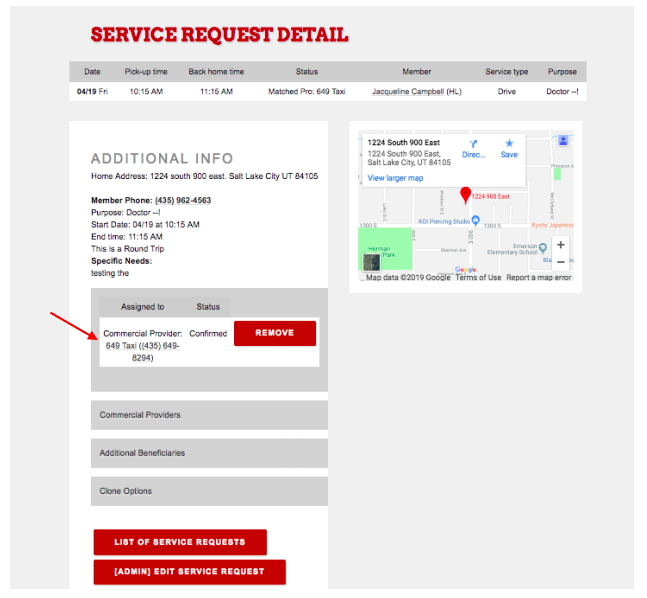Open the Admin Edit Service Request button
647x598 pixels.
189,572
